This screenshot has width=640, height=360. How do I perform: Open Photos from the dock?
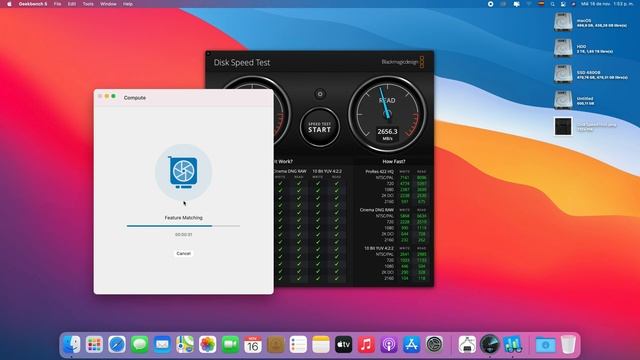click(207, 345)
